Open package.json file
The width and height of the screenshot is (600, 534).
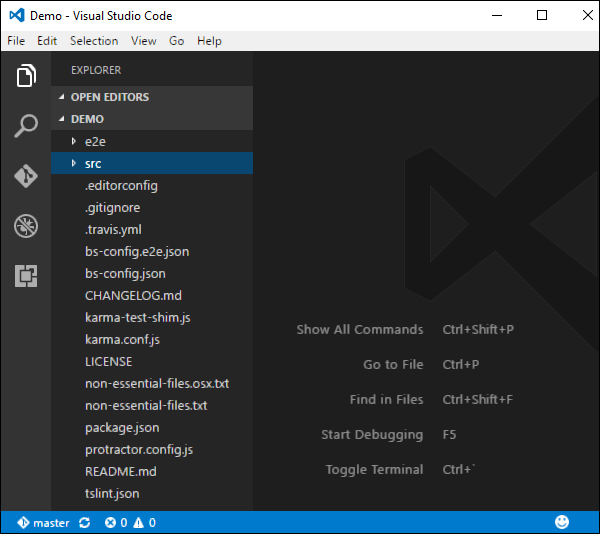pyautogui.click(x=123, y=427)
